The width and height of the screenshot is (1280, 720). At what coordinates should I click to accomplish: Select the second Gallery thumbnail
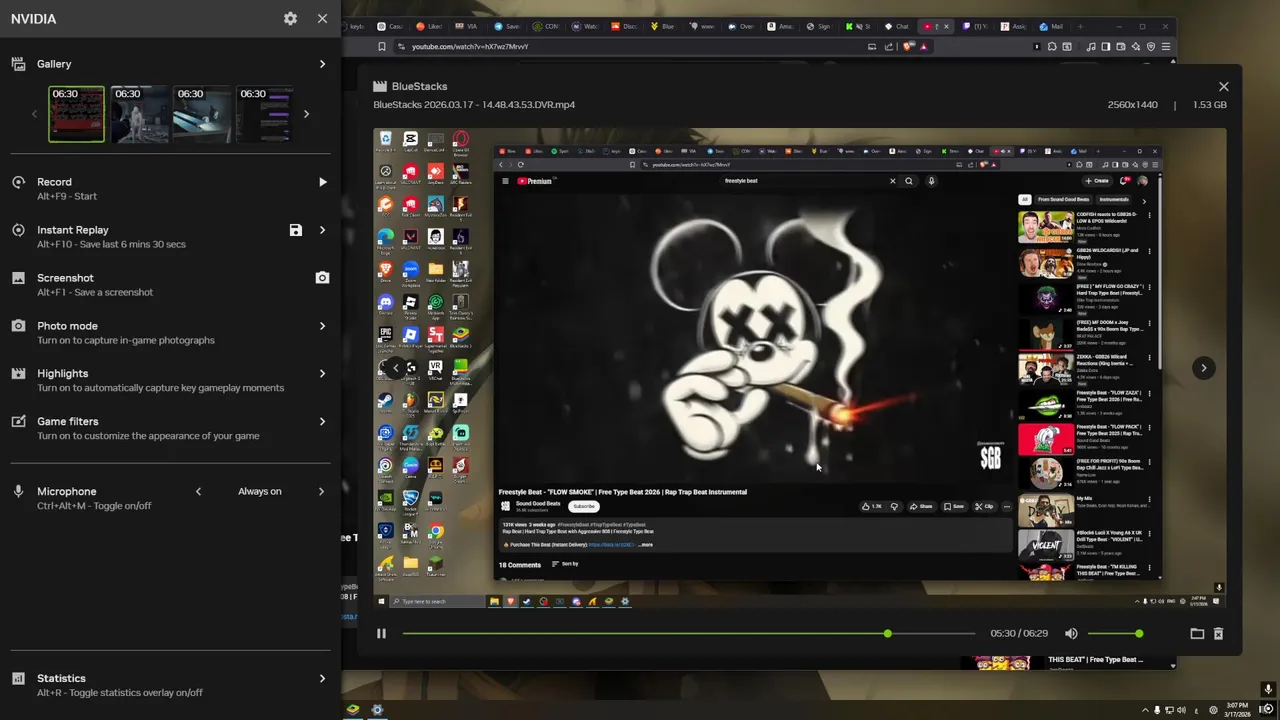click(139, 114)
